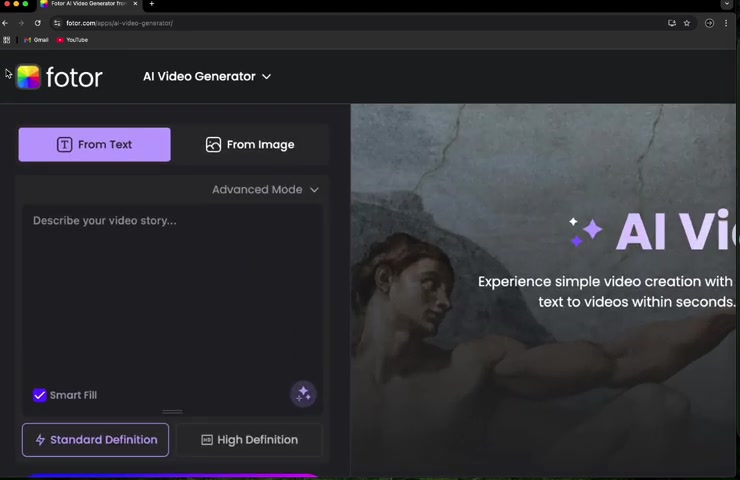Screen dimensions: 740x480
Task: Select the From Text tab
Action: coord(94,144)
